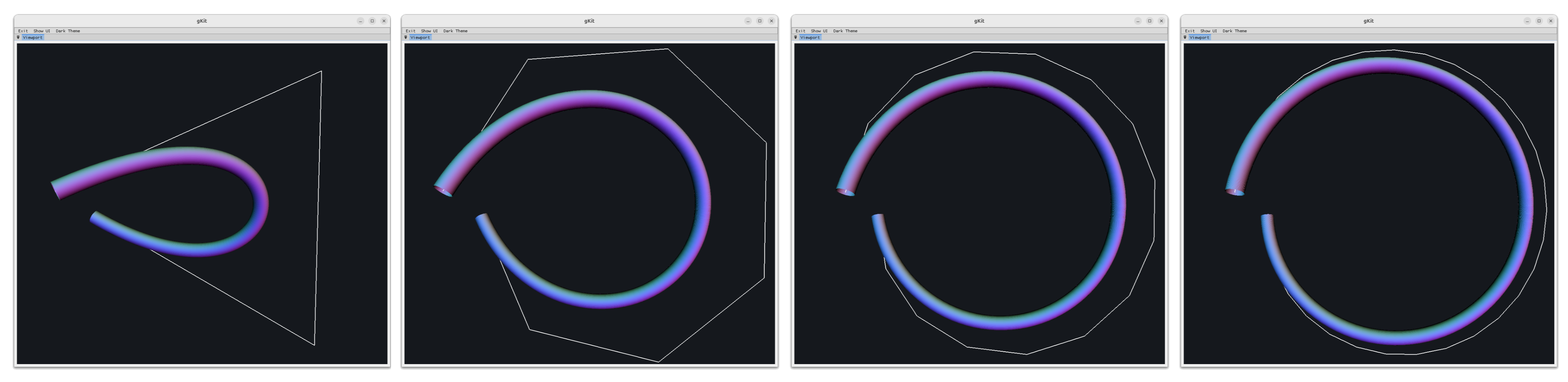This screenshot has width=1568, height=382.
Task: Close the third gKit window
Action: tap(1161, 21)
